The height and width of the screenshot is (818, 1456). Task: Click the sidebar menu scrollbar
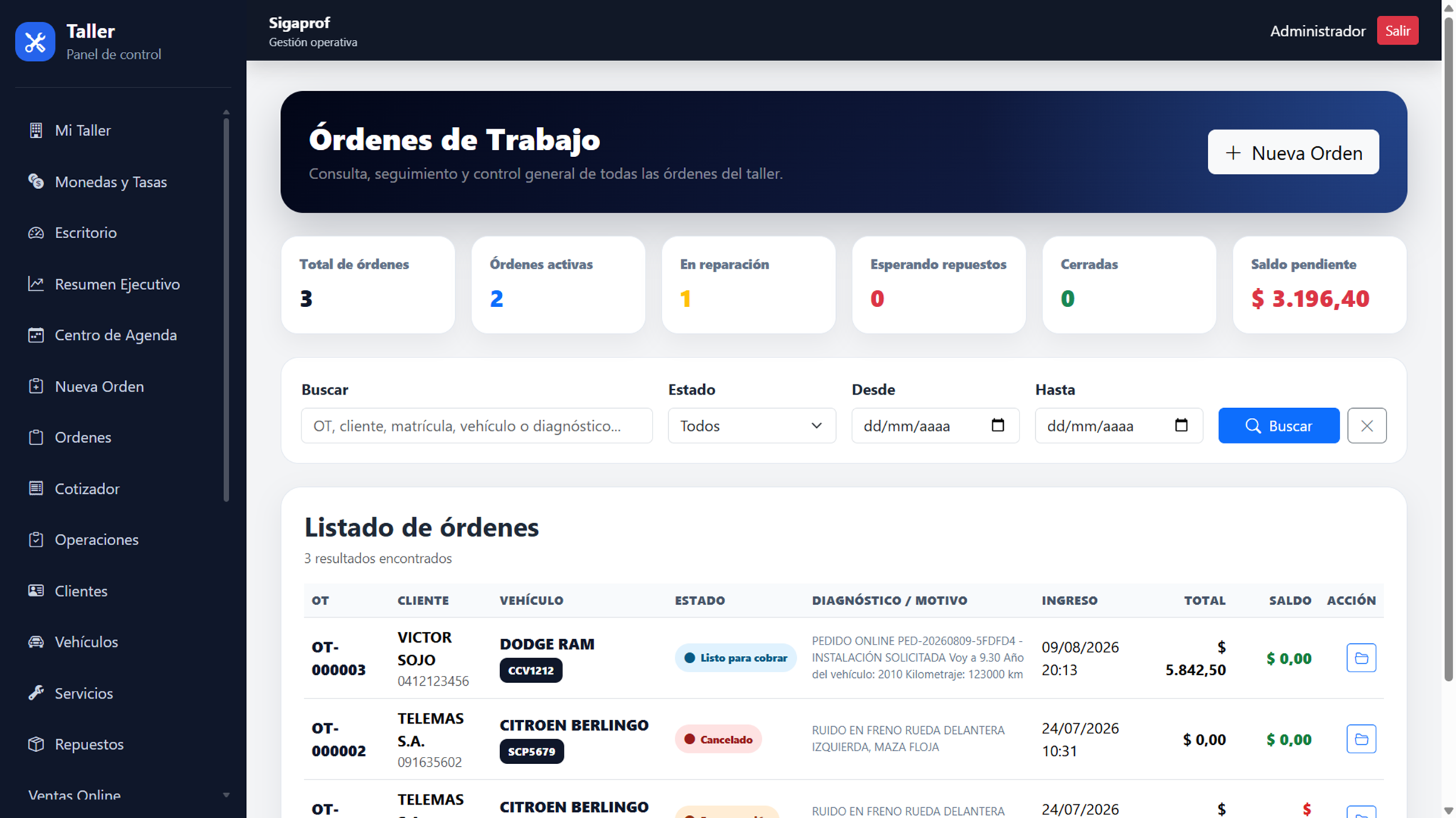226,309
